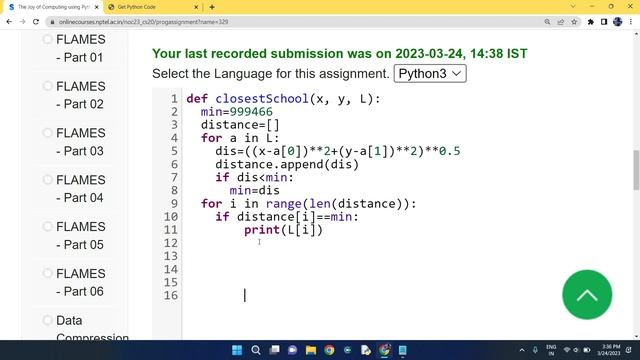640x360 pixels.
Task: Click on 'if dis<min:' code line
Action: (254, 177)
